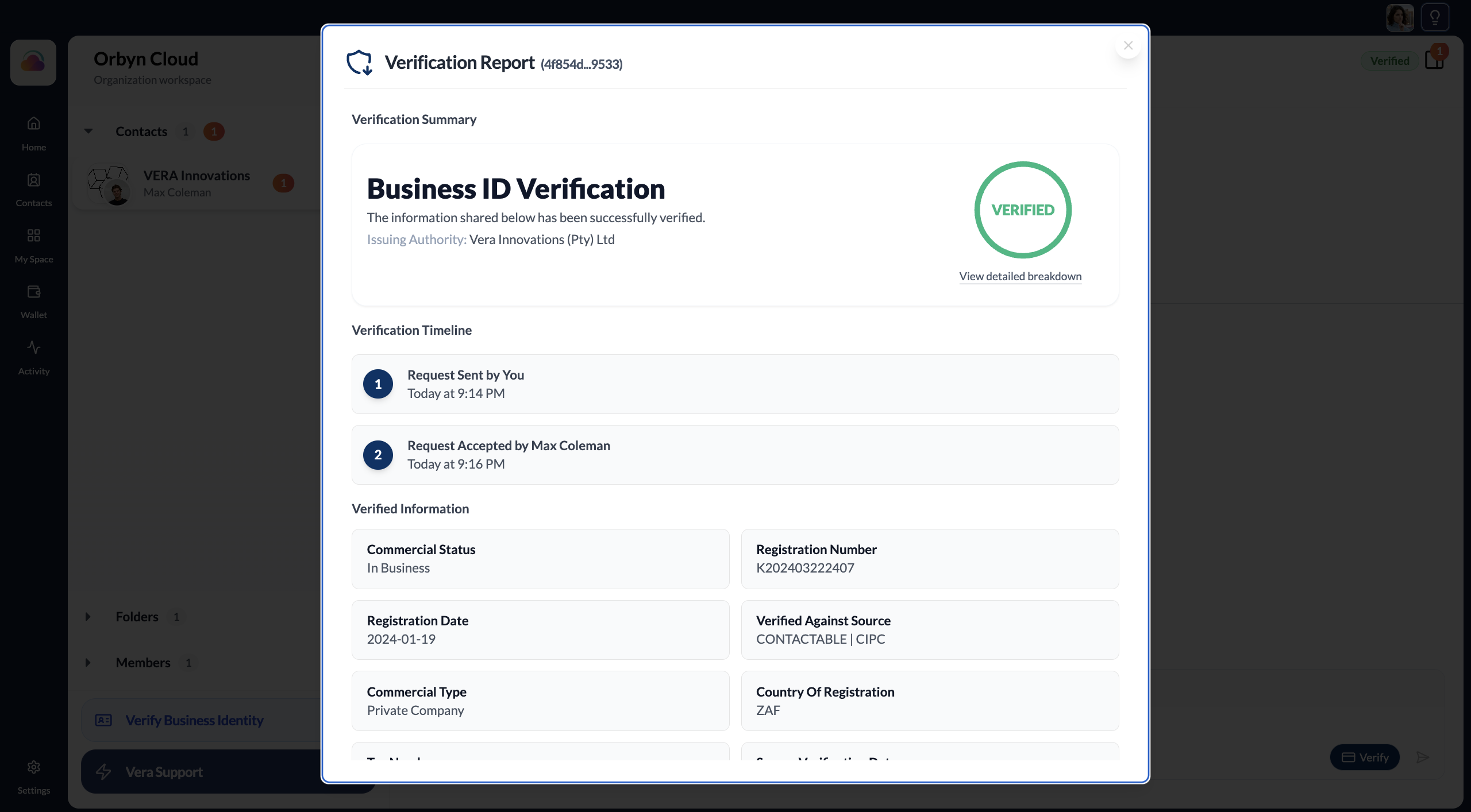1471x812 pixels.
Task: Collapse the Contacts list chevron
Action: (x=88, y=131)
